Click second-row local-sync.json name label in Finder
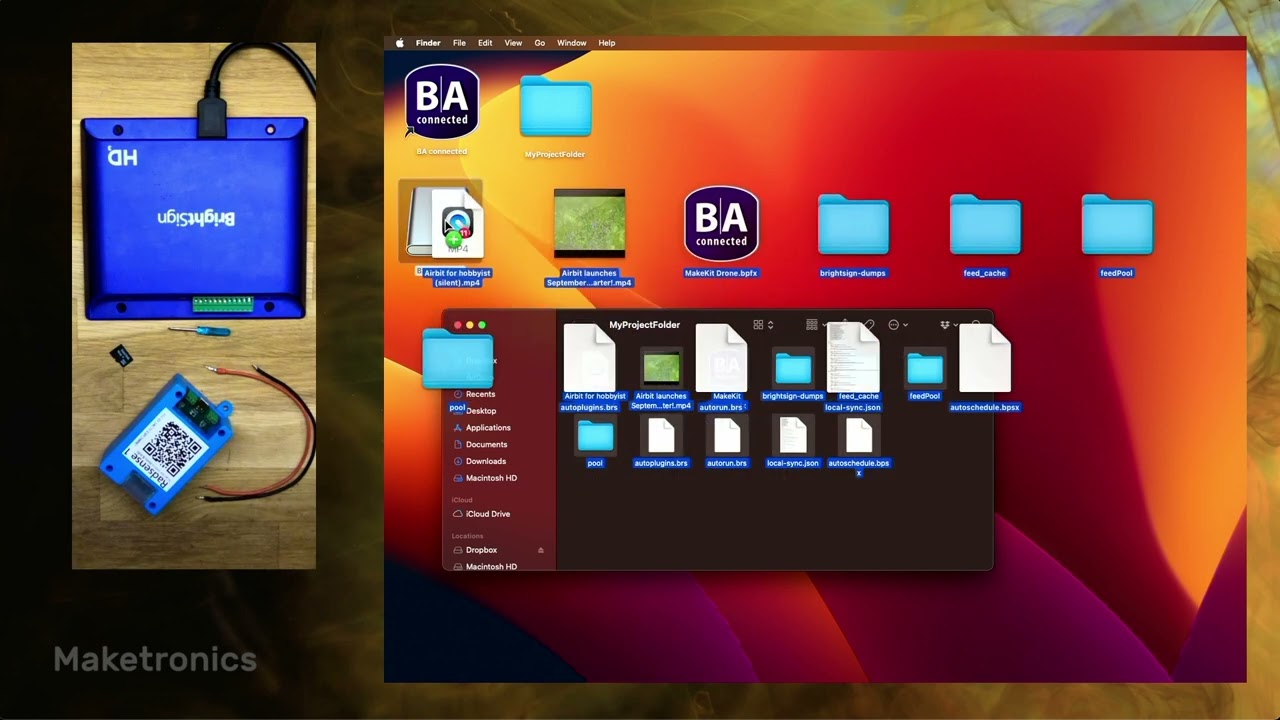Image resolution: width=1280 pixels, height=720 pixels. coord(793,463)
